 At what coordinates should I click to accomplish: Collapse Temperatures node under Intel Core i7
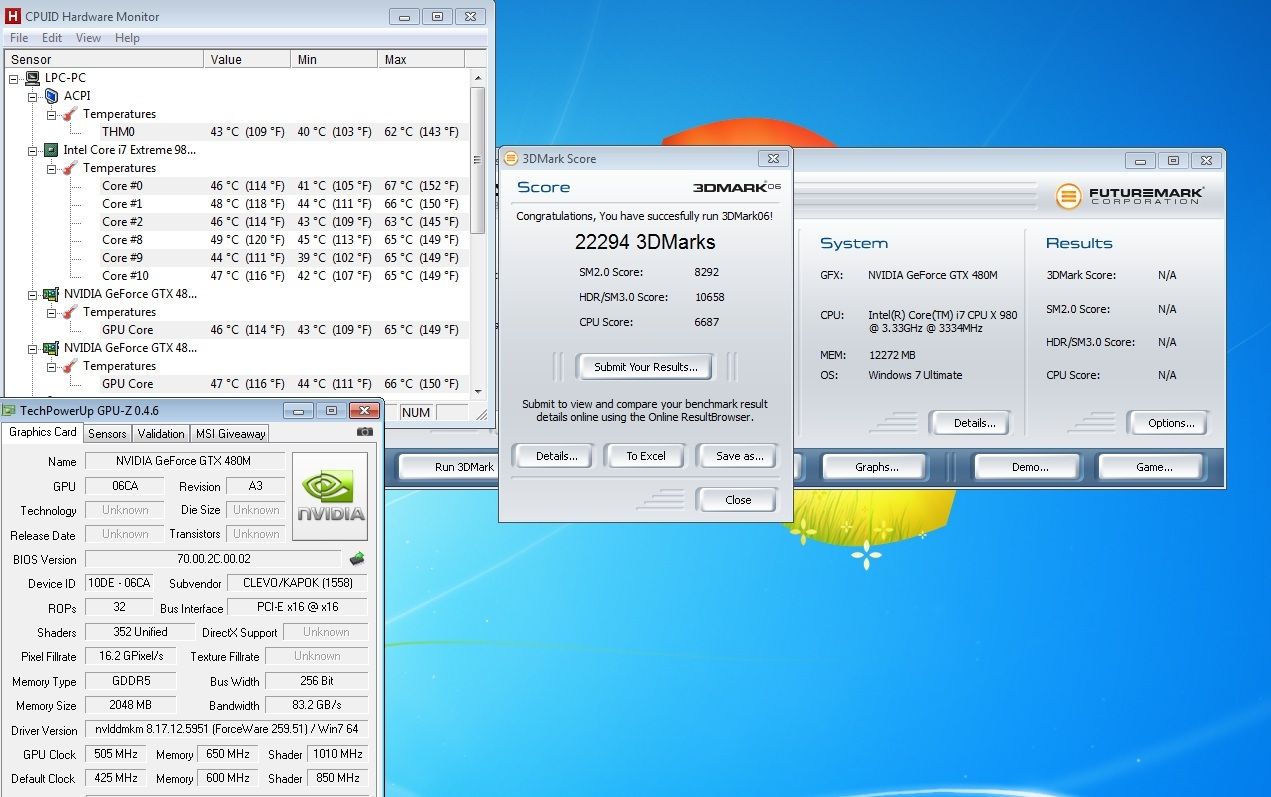click(52, 168)
